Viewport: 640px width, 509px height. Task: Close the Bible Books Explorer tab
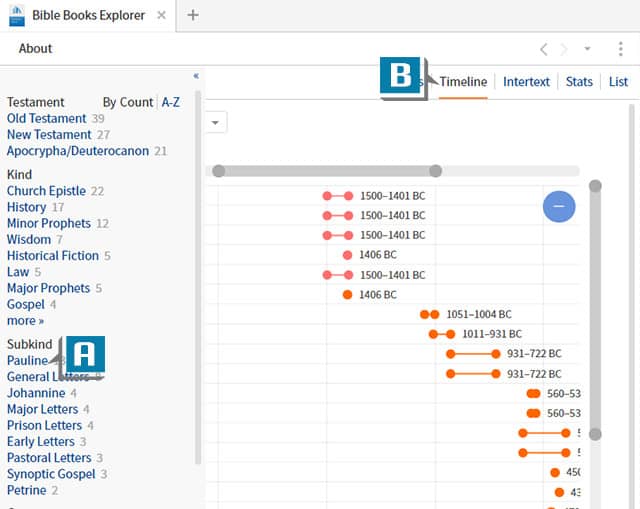[162, 15]
